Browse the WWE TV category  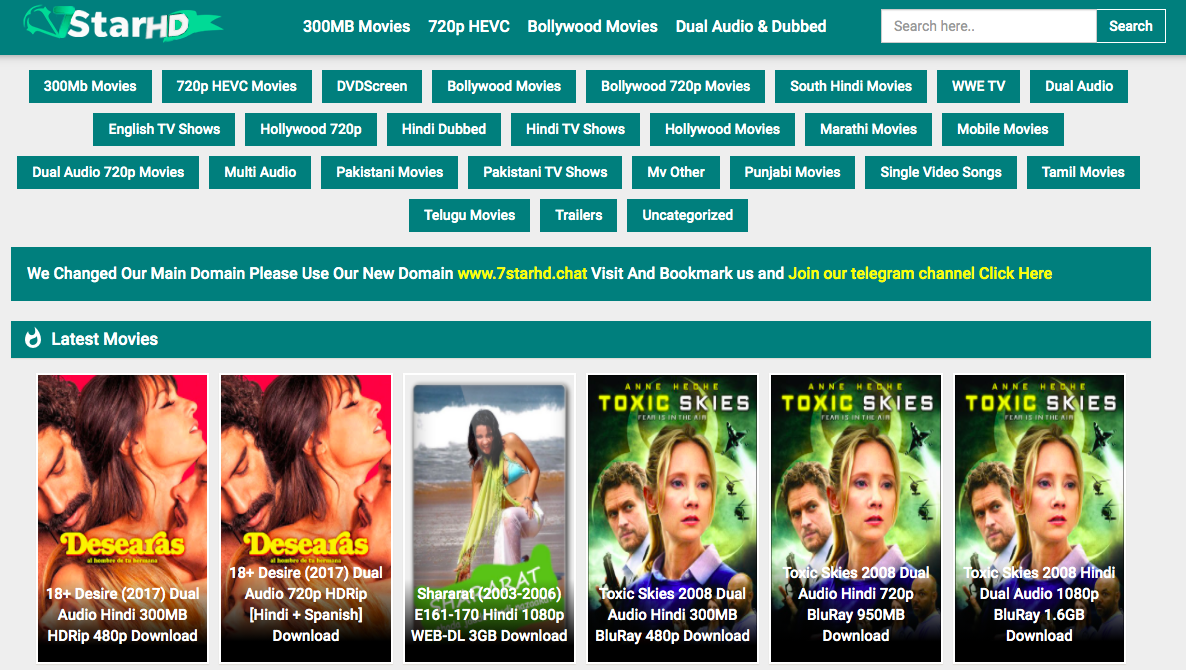[x=978, y=86]
